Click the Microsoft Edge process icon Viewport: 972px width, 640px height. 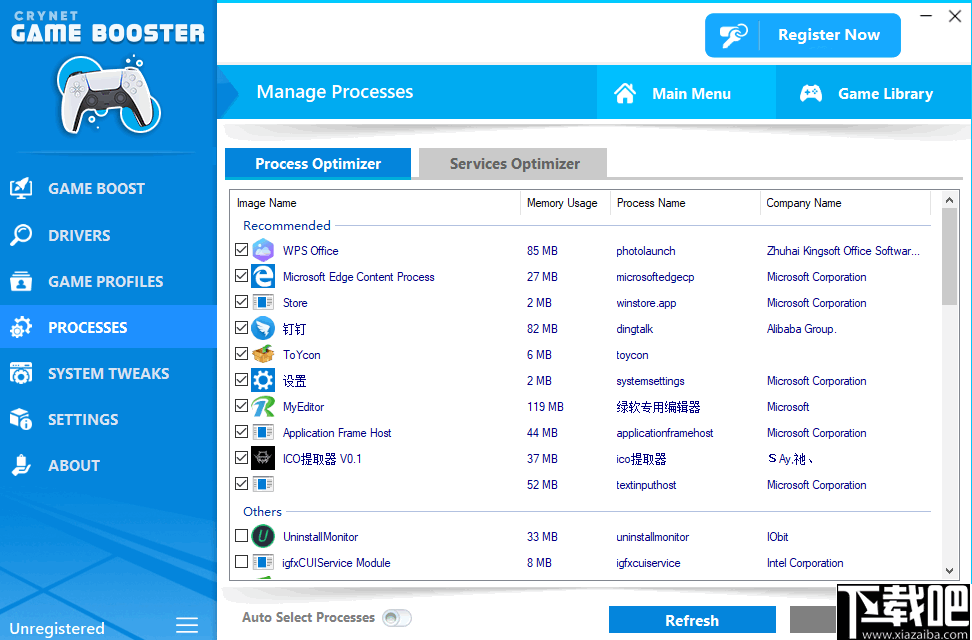(263, 277)
